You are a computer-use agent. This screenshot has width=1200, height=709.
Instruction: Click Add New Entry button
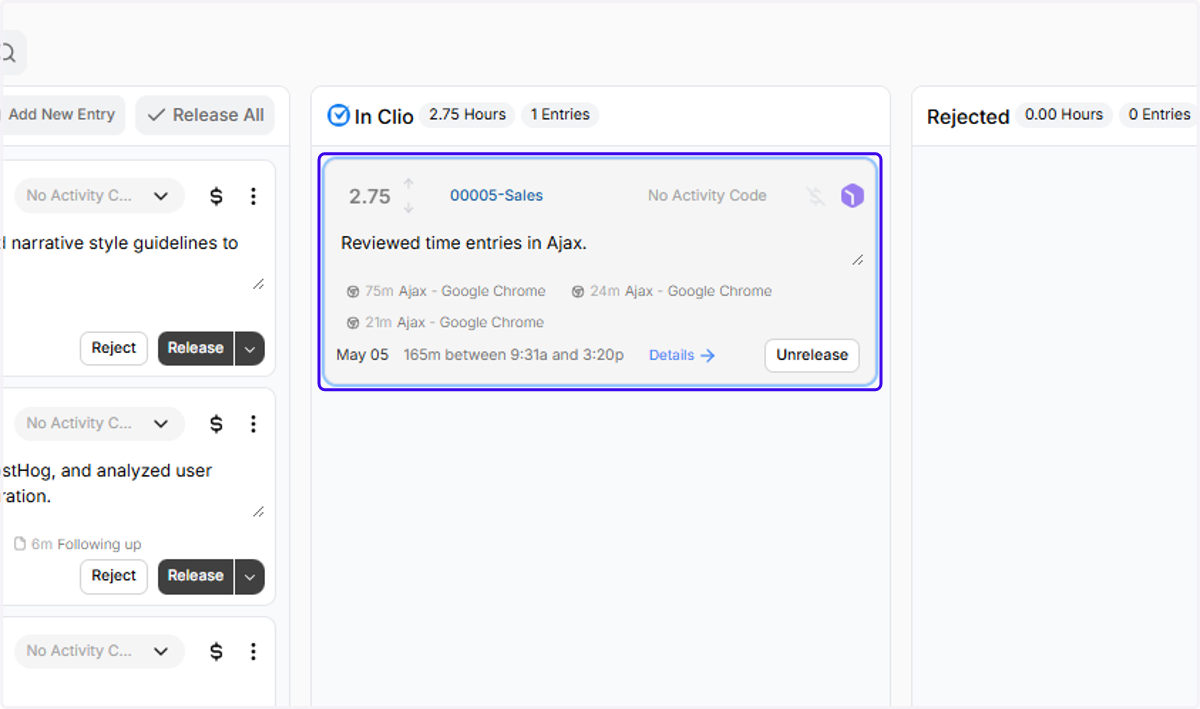pos(62,115)
